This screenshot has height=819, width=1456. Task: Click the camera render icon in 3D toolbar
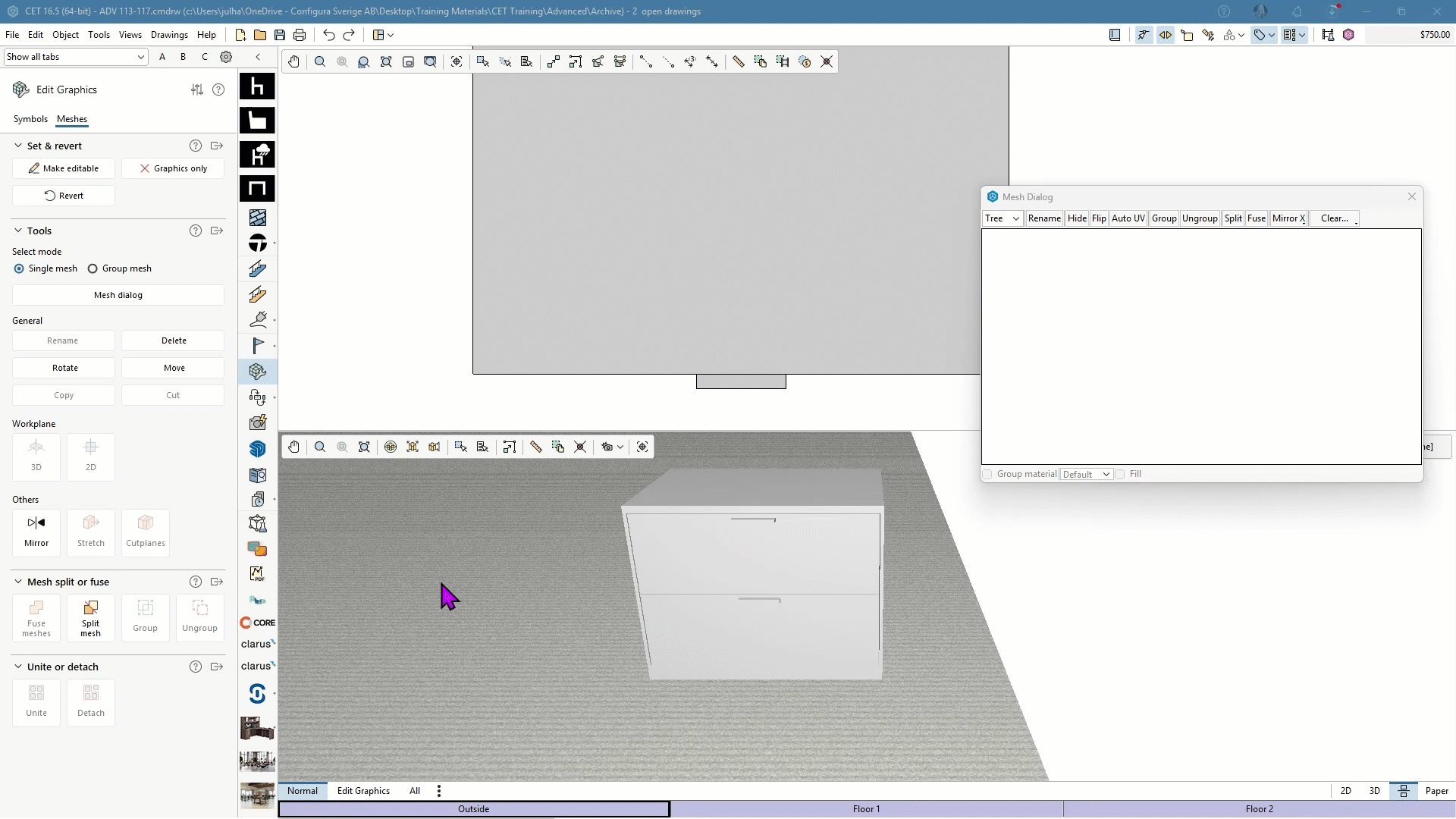coord(607,447)
